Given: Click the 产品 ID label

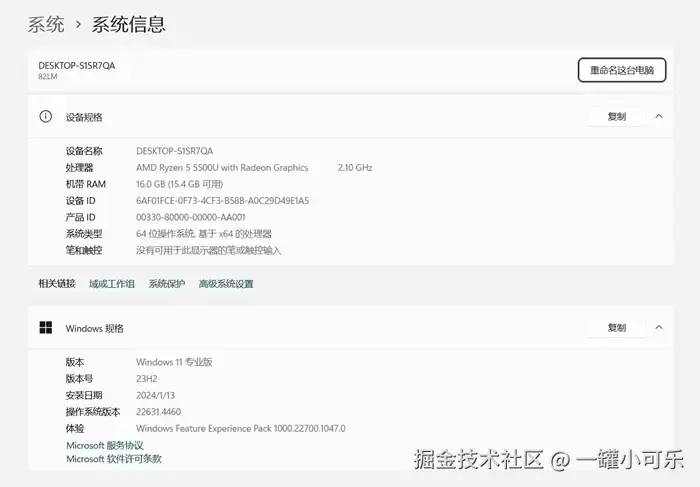Looking at the screenshot, I should pyautogui.click(x=80, y=217).
